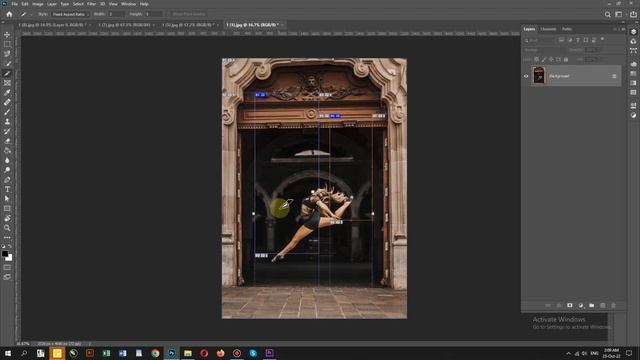Select the Rectangular Marquee tool

tap(7, 44)
